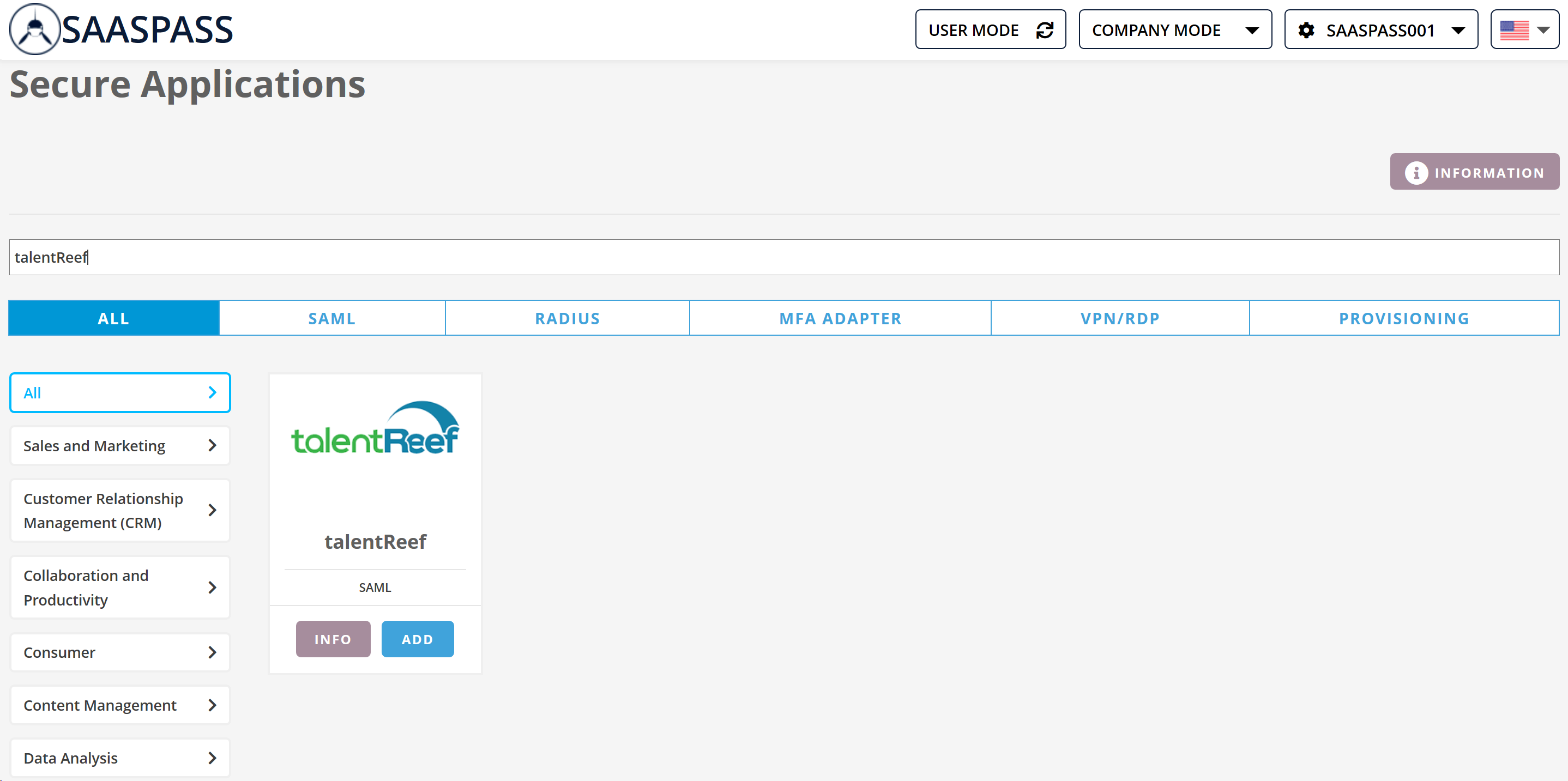The height and width of the screenshot is (781, 1568).
Task: Click the US flag language icon
Action: [x=1514, y=30]
